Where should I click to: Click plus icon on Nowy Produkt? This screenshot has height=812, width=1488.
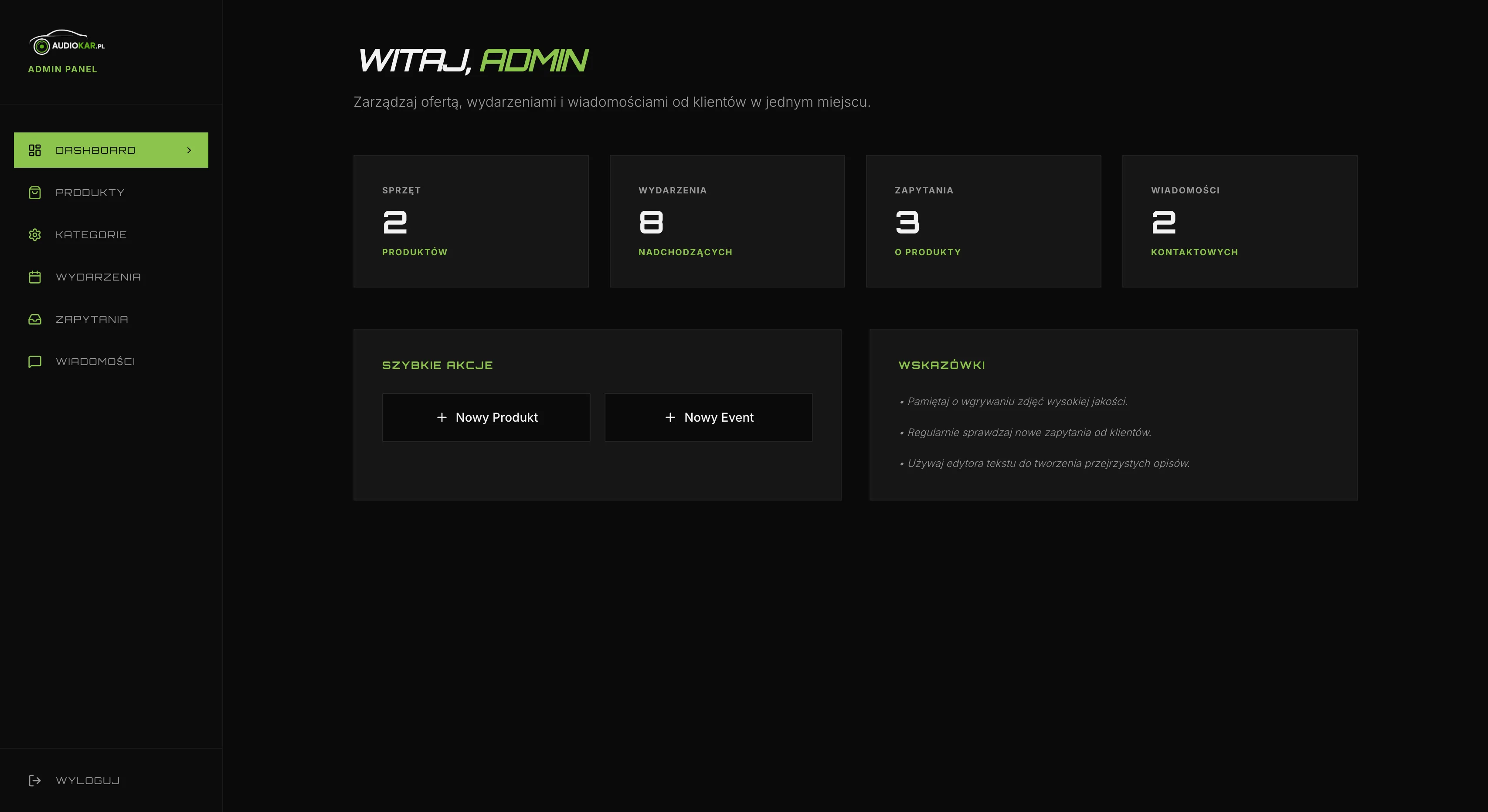tap(442, 417)
